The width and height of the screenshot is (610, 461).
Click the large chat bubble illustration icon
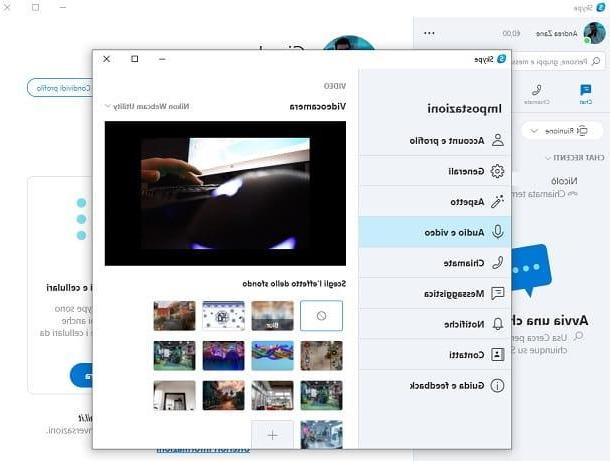[531, 270]
